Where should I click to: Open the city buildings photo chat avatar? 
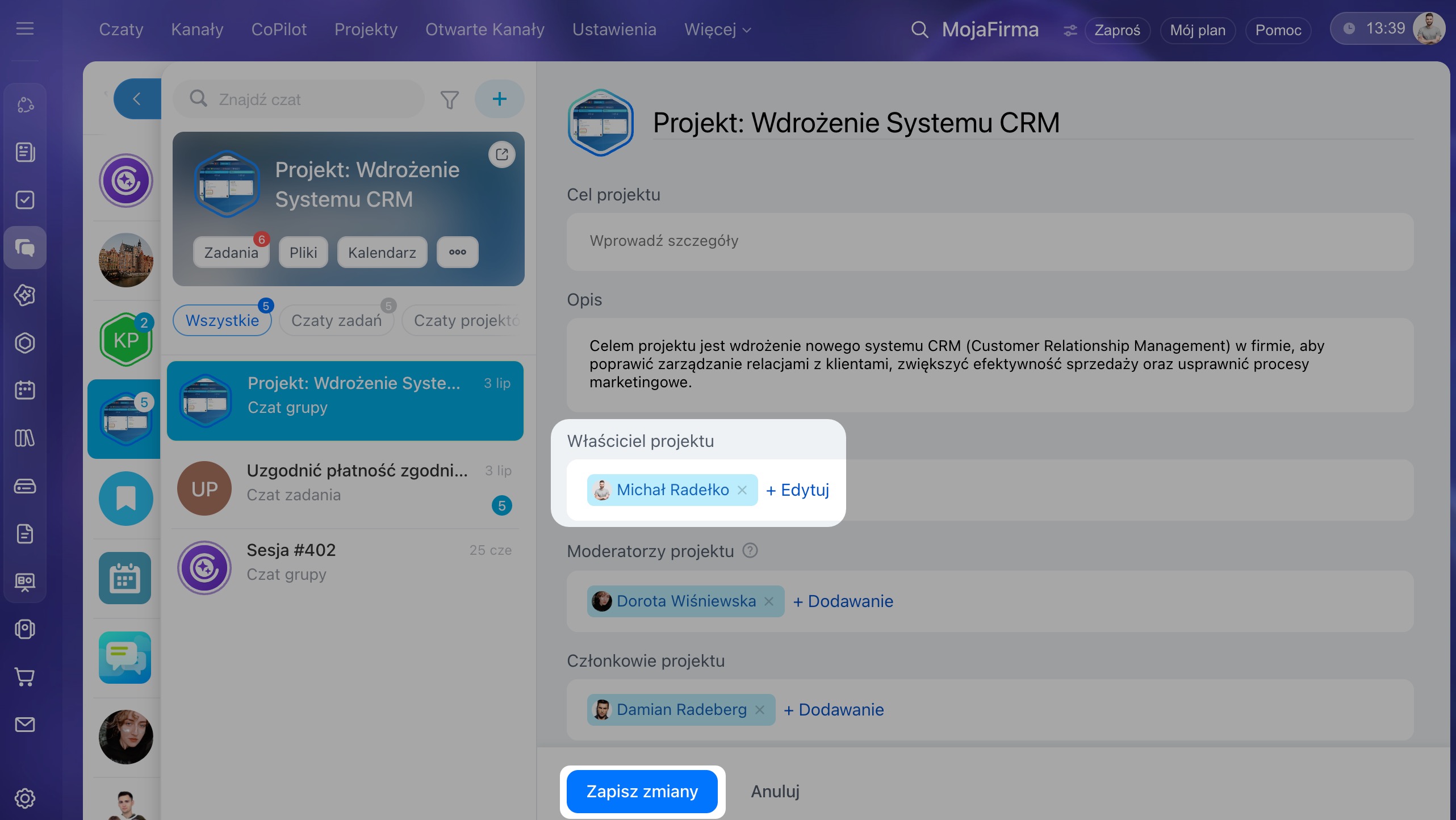point(126,260)
